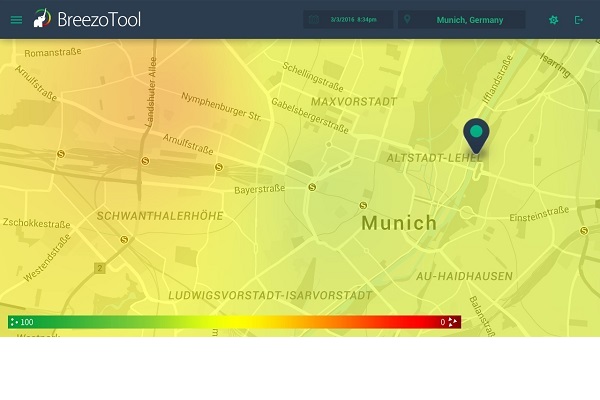
Task: Click the S-Bahn icon below Einsteinstraße label
Action: pyautogui.click(x=584, y=231)
